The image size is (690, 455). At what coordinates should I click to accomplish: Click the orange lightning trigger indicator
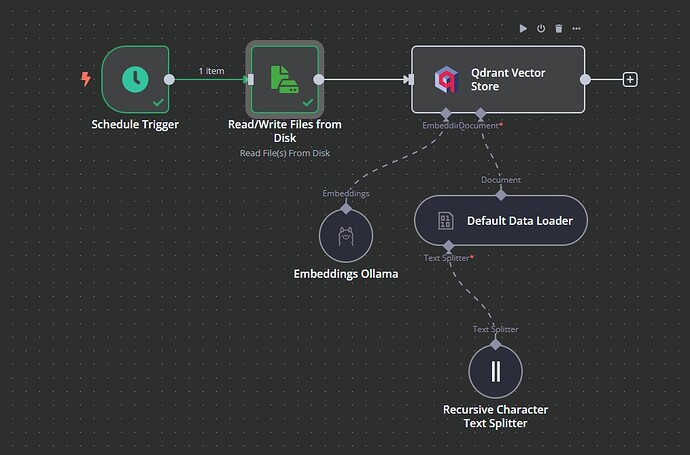point(86,79)
